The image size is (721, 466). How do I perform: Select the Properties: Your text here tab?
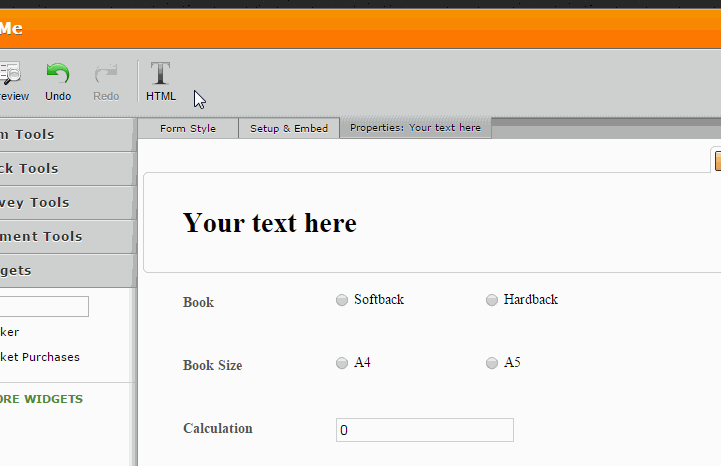pyautogui.click(x=415, y=128)
